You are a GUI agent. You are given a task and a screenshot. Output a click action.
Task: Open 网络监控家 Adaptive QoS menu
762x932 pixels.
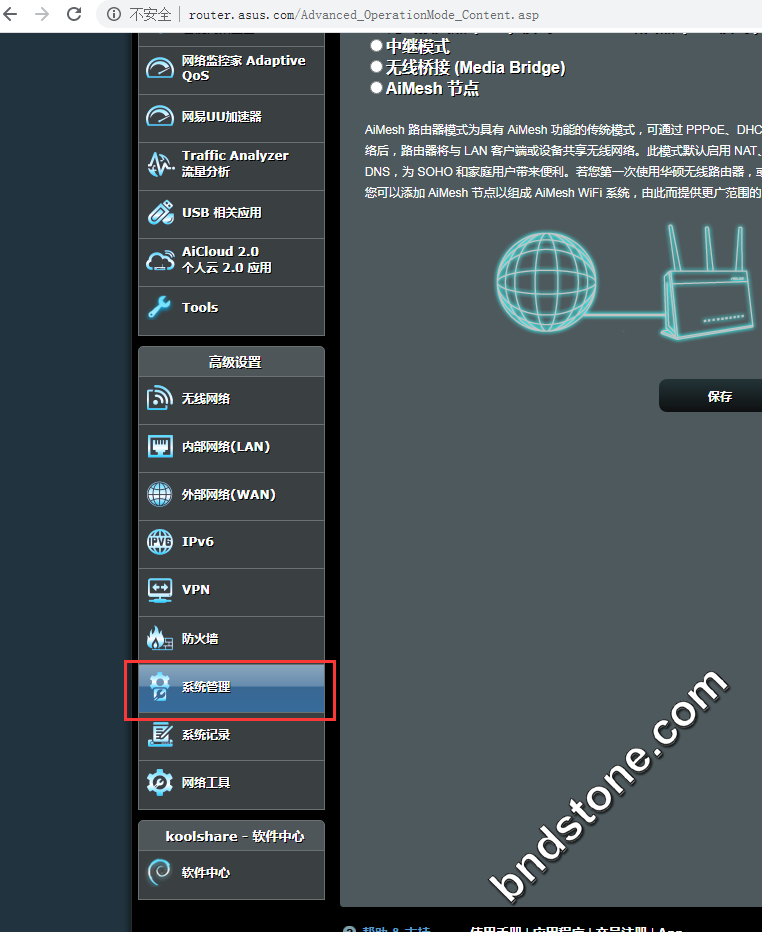tap(231, 70)
